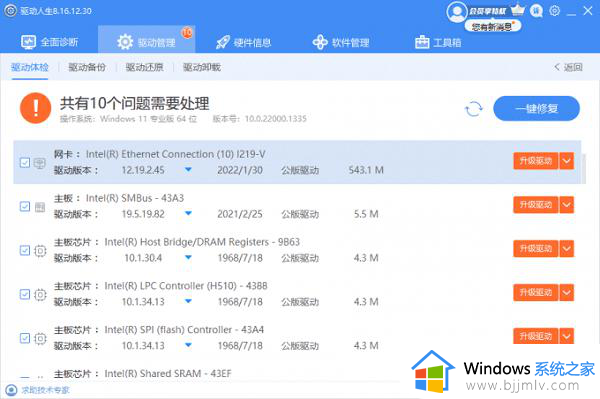Select the date 2022/1/30

(240, 170)
